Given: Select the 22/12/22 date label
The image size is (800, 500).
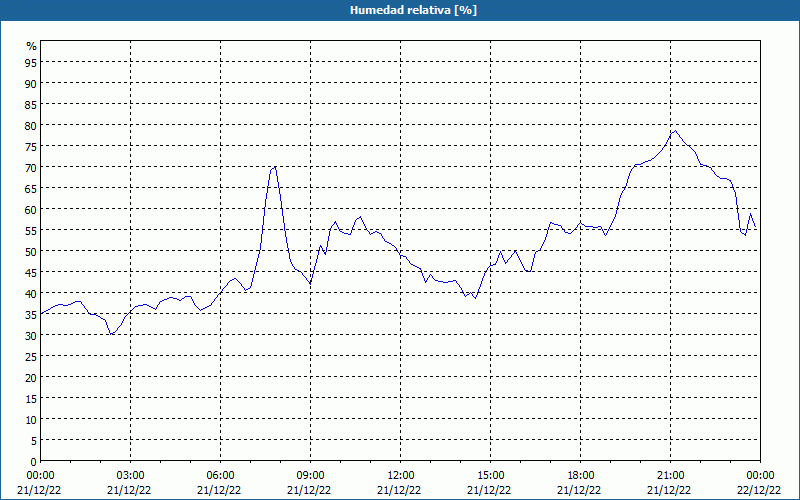Looking at the screenshot, I should click(x=759, y=490).
